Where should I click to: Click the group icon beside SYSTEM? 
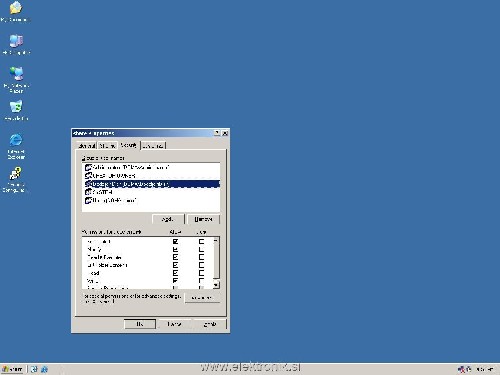(88, 192)
